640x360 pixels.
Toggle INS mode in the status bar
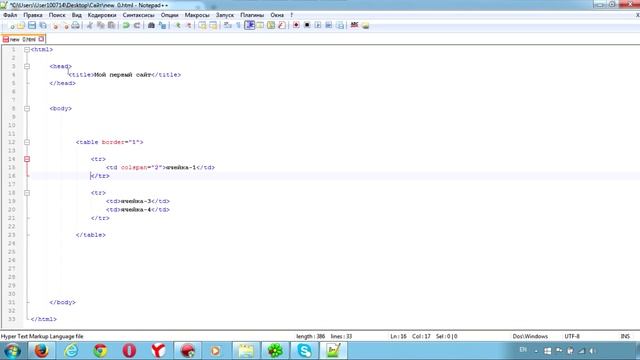click(x=625, y=336)
